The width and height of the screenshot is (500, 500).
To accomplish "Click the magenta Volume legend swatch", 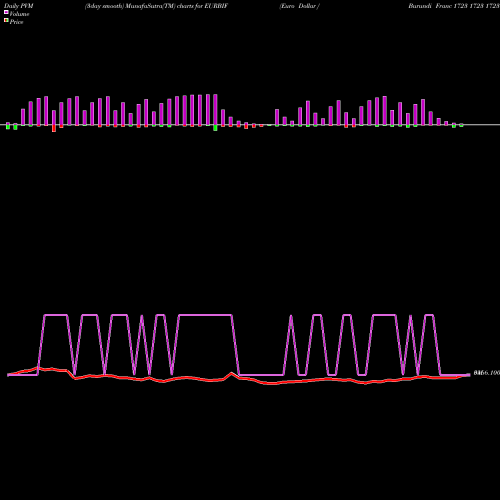I will (6, 12).
